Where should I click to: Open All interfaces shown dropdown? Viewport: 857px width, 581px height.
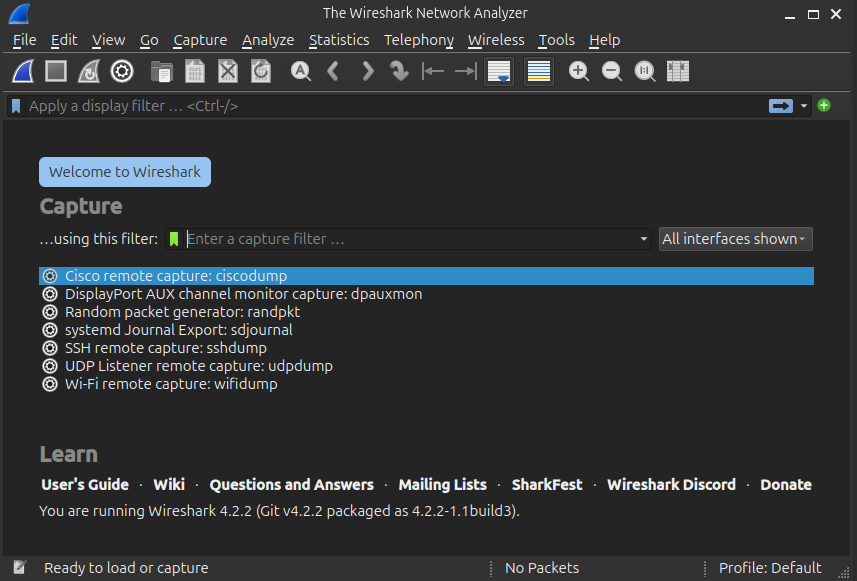[x=736, y=239]
